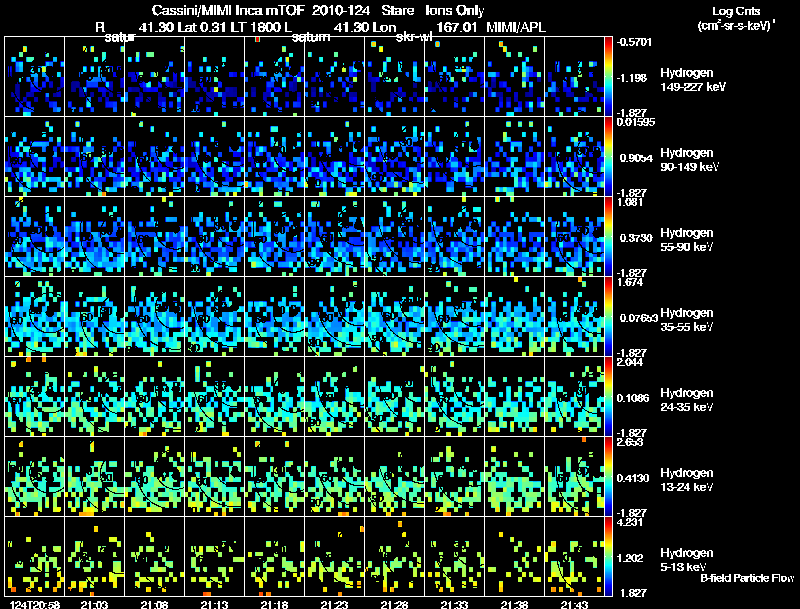Select the 55-90 keV image panel at 21:23
800x609 pixels.
334,237
